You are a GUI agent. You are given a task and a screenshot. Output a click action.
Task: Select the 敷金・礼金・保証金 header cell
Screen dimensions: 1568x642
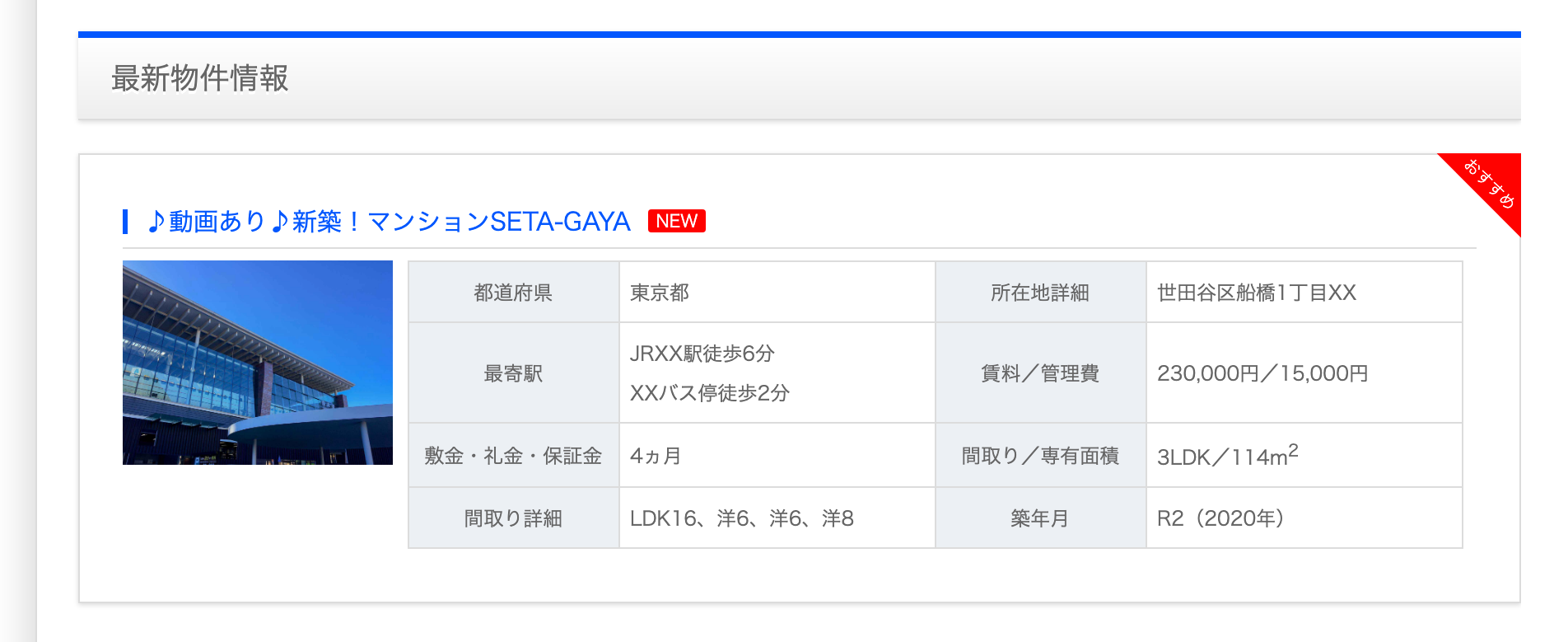(x=514, y=456)
